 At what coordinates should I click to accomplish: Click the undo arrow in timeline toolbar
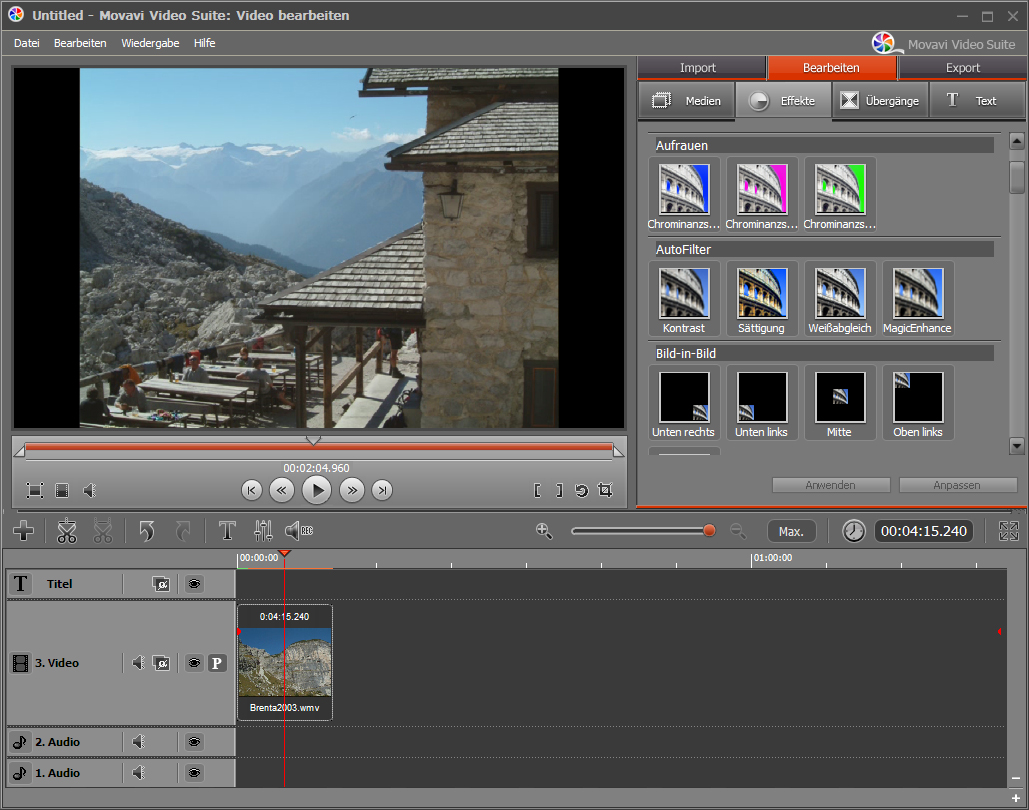[x=147, y=531]
